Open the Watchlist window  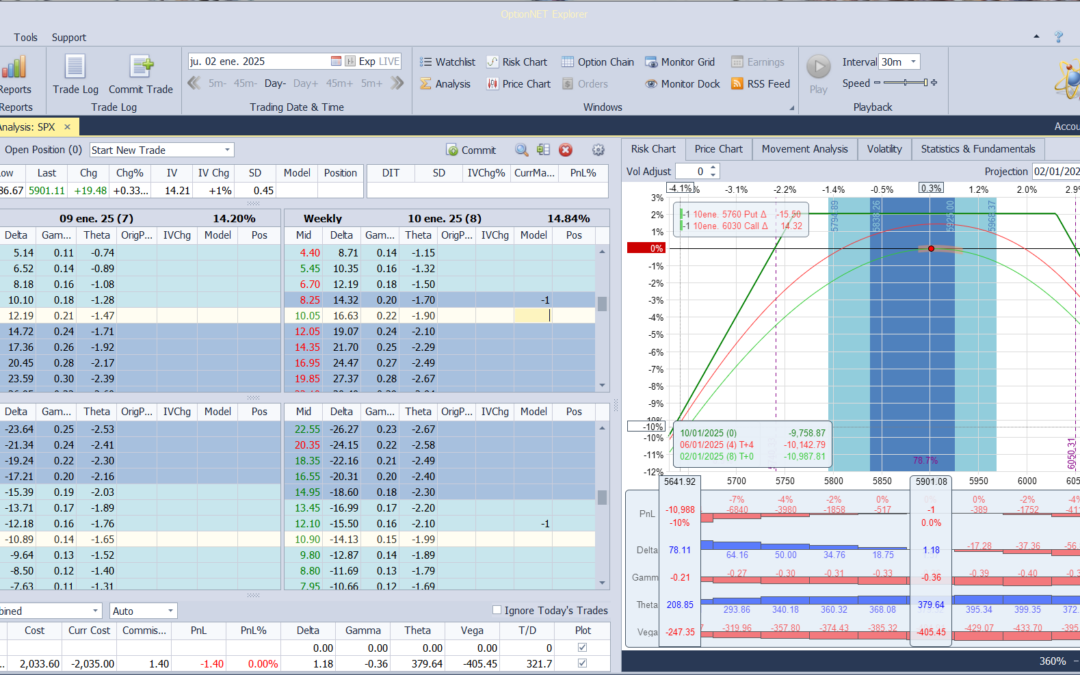446,62
